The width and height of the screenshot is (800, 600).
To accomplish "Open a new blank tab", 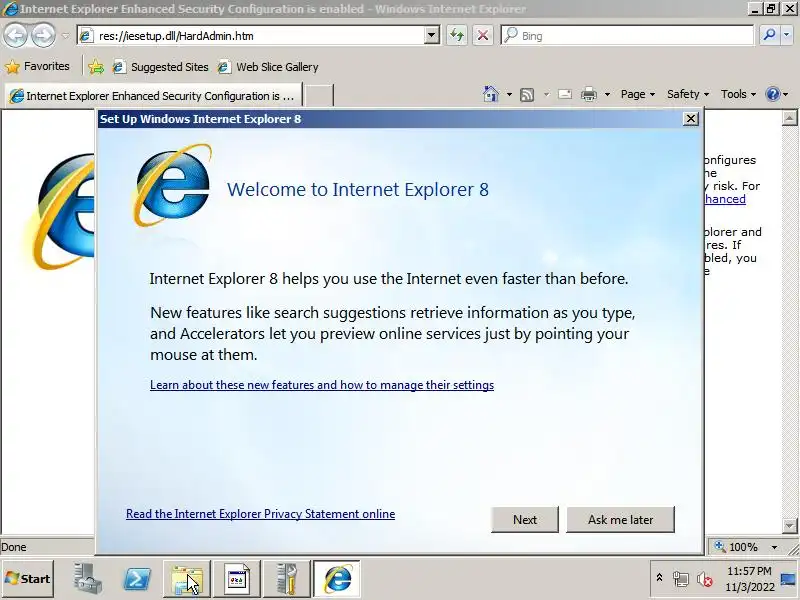I will coord(319,95).
